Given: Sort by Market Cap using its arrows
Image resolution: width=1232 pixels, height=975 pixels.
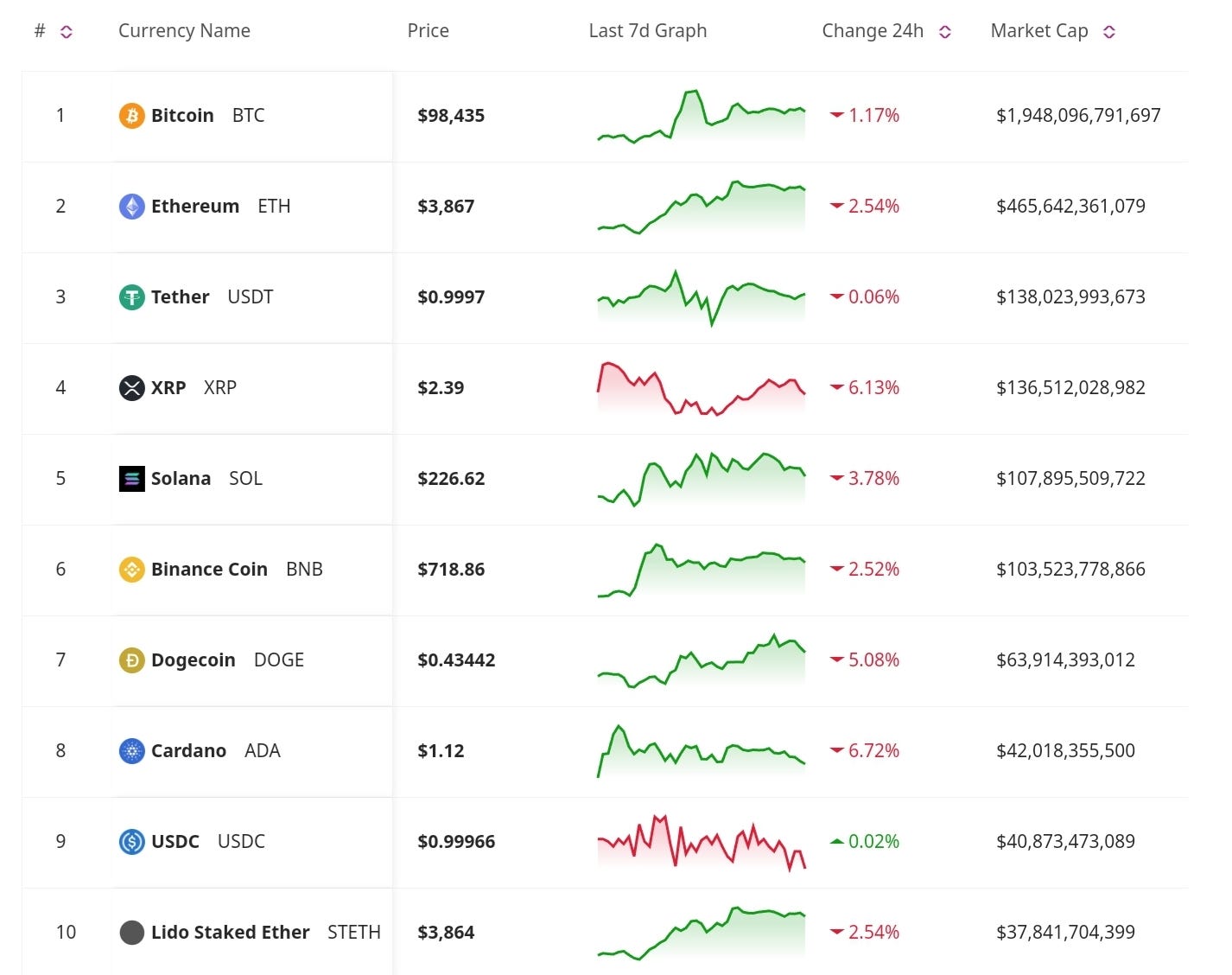Looking at the screenshot, I should click(1109, 32).
